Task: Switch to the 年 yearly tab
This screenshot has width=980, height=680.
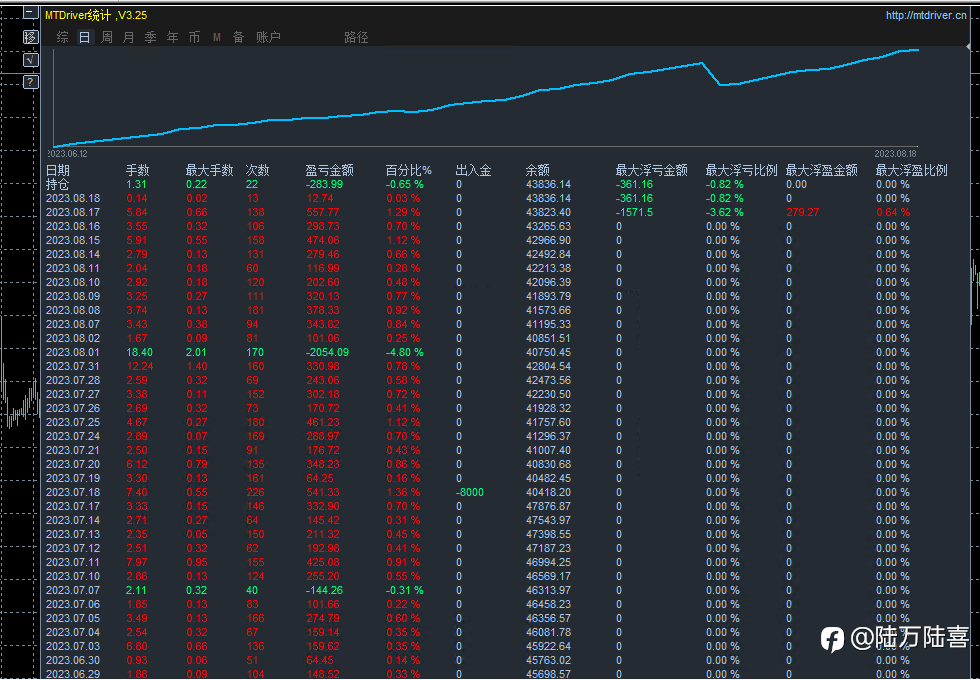Action: [172, 38]
